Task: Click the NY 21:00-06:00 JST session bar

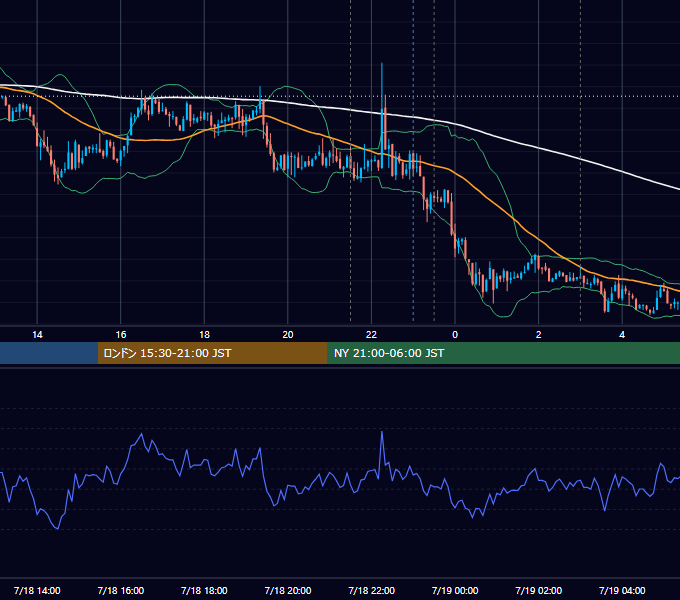Action: tap(503, 353)
